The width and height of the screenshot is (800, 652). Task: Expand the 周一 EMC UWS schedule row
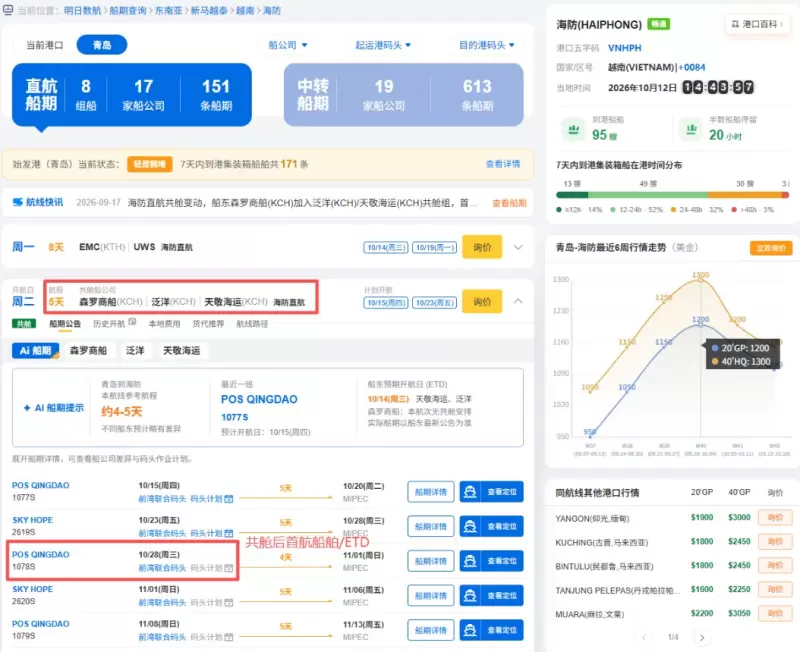[x=518, y=247]
